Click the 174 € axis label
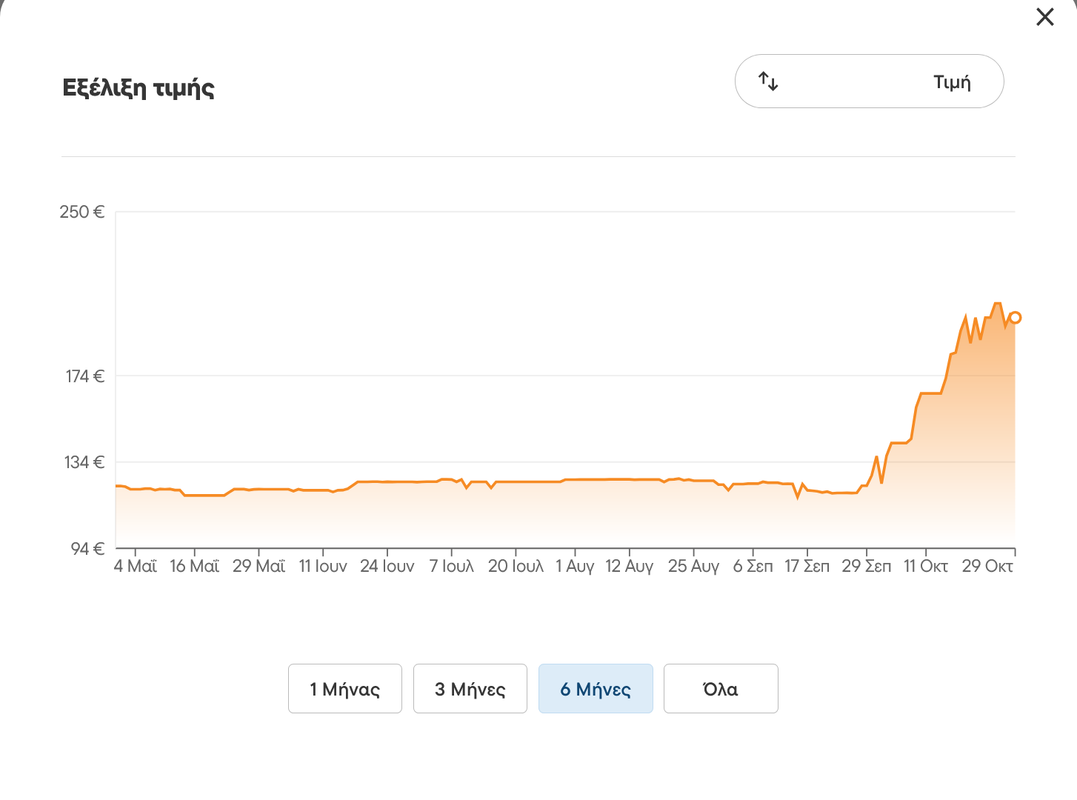The width and height of the screenshot is (1077, 800). pos(85,376)
